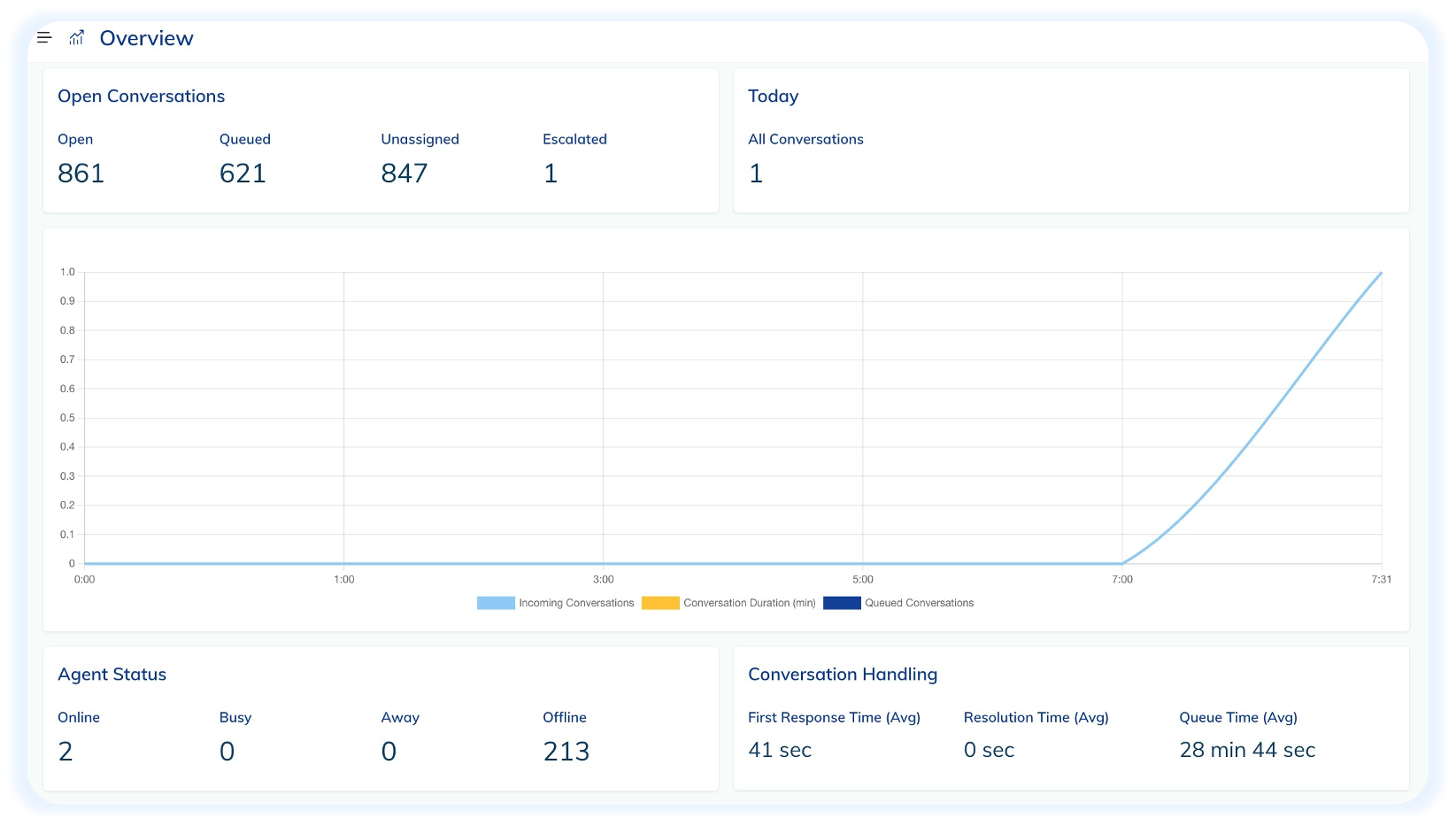Click the Busy agents count
The height and width of the screenshot is (826, 1456).
click(227, 752)
